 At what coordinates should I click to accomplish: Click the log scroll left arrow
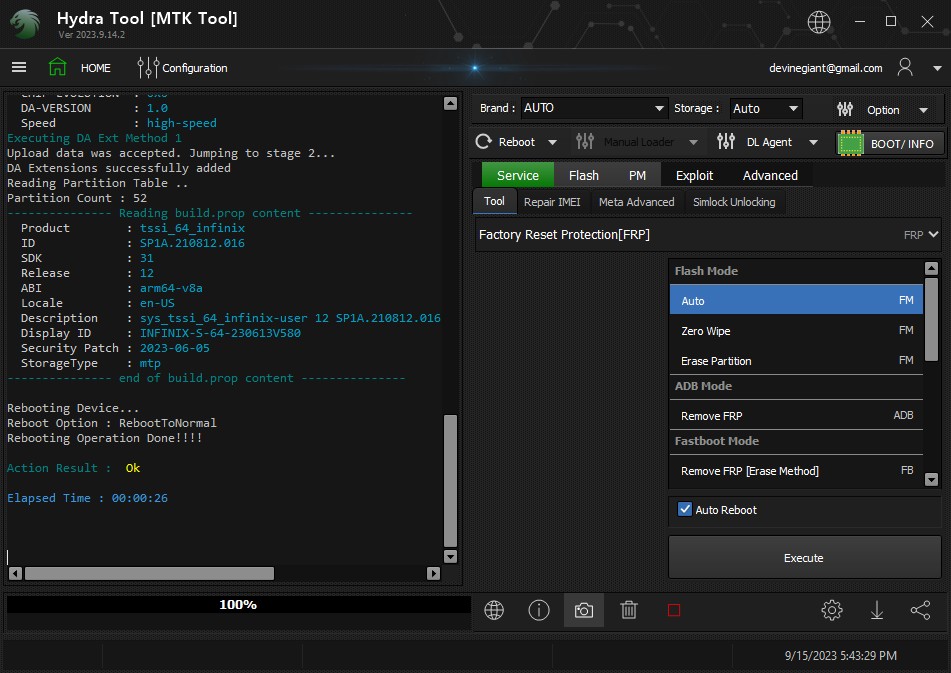point(16,573)
